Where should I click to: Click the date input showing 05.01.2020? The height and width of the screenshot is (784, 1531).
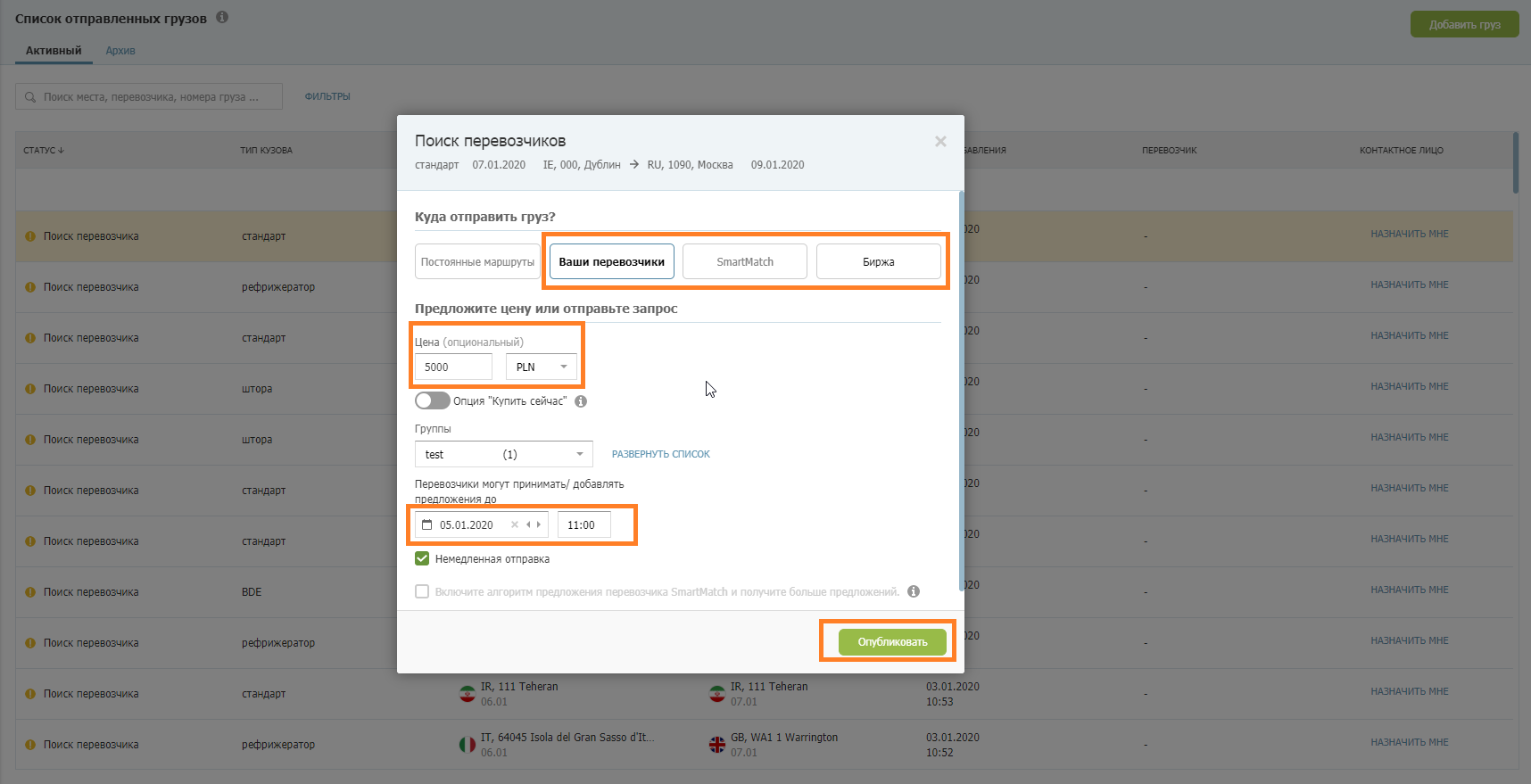point(482,524)
